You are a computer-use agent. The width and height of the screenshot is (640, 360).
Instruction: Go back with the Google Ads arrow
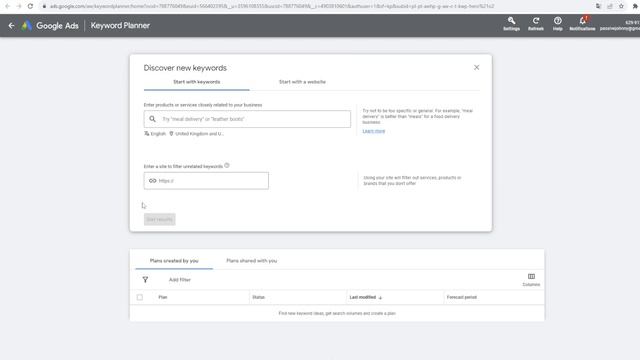(11, 25)
